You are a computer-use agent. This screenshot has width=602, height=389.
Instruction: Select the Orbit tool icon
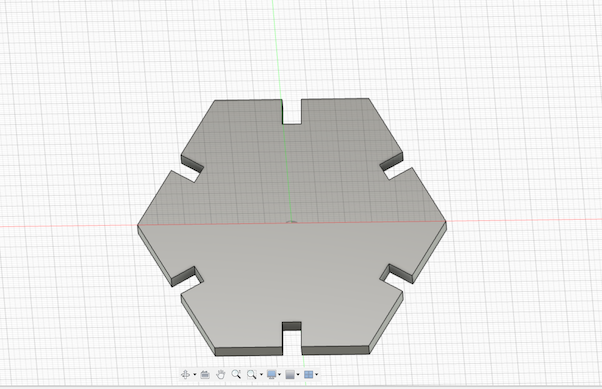click(185, 374)
